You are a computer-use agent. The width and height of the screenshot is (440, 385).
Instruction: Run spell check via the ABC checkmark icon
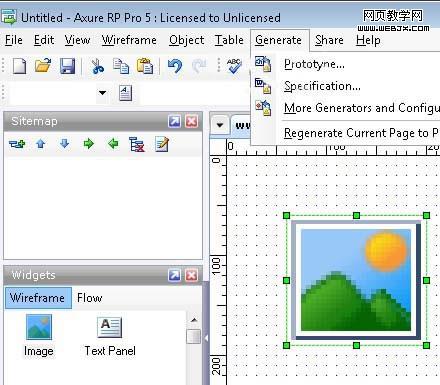[234, 66]
